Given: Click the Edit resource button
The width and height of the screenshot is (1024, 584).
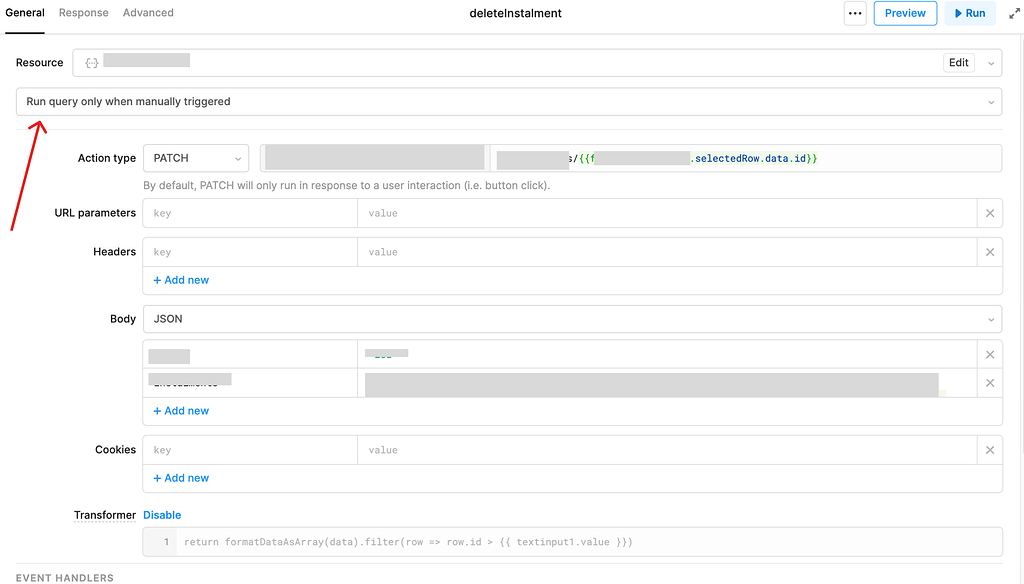Looking at the screenshot, I should point(958,62).
